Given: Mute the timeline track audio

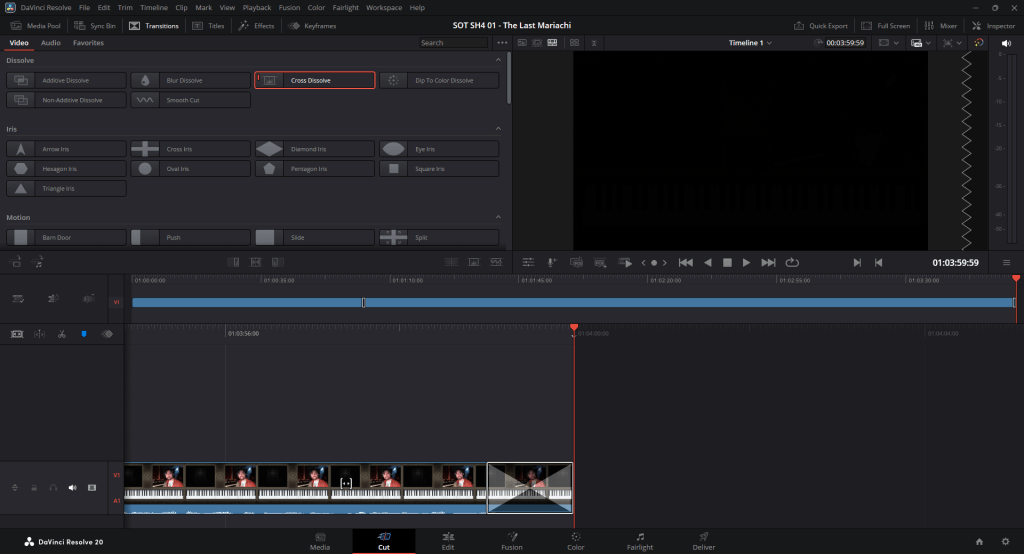Looking at the screenshot, I should tap(72, 488).
